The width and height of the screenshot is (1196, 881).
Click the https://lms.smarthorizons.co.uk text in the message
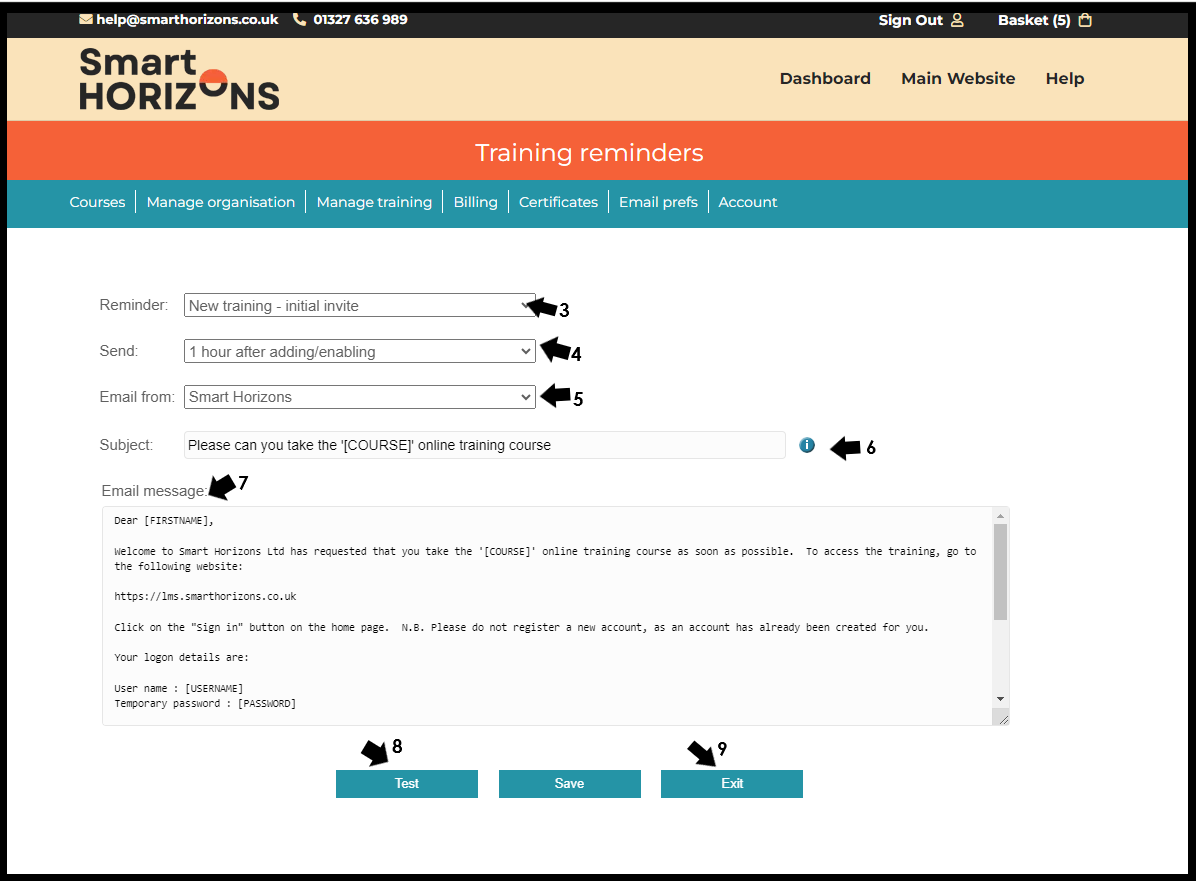pyautogui.click(x=205, y=596)
